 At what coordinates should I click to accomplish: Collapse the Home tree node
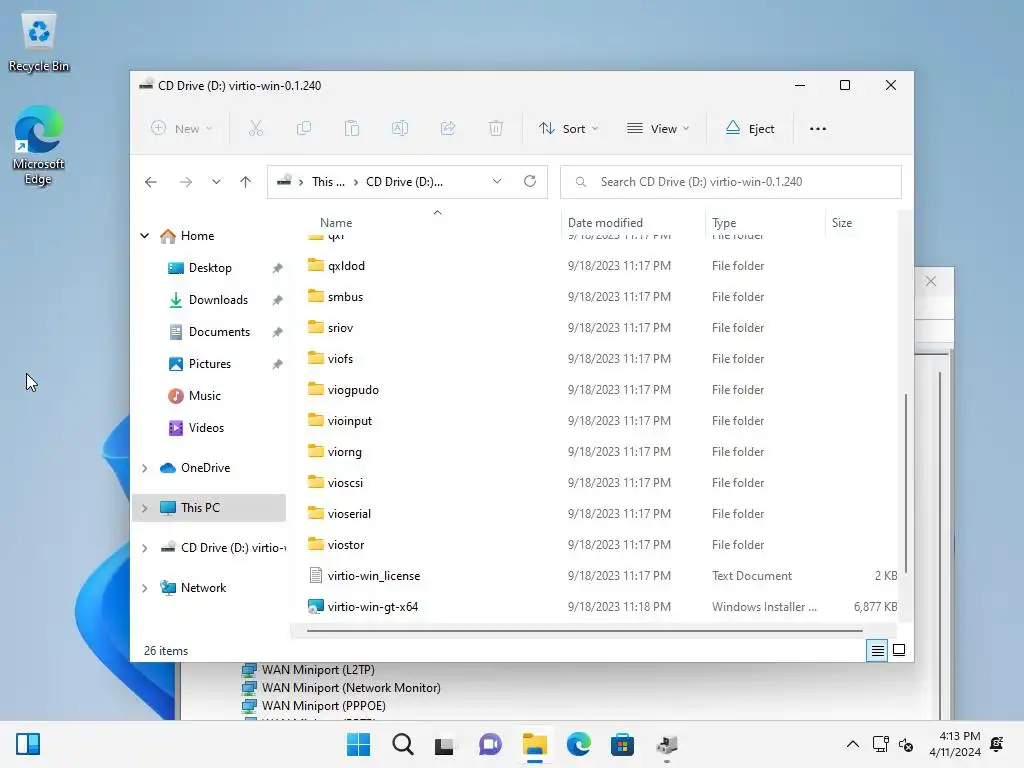tap(144, 236)
